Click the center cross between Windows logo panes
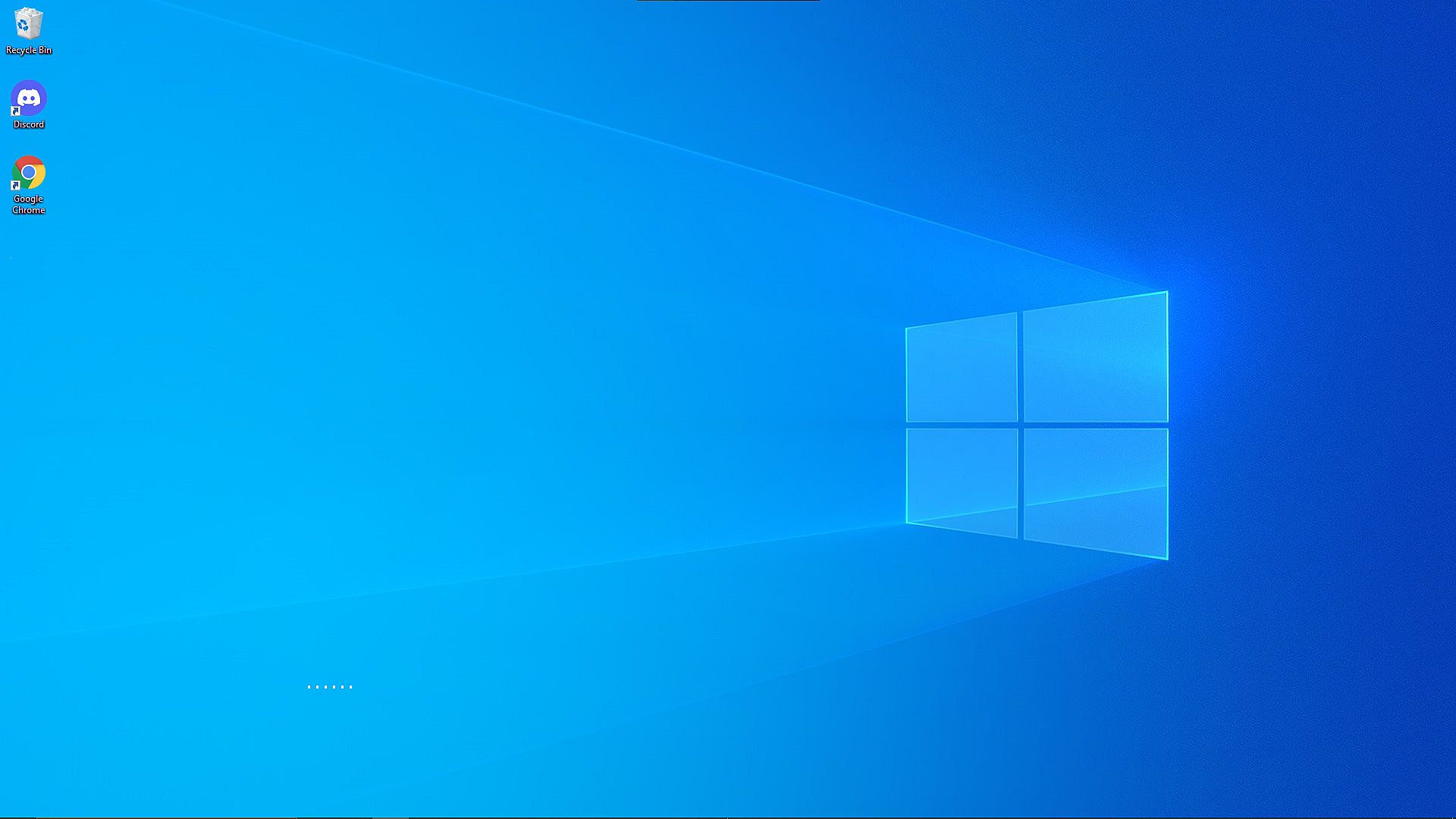This screenshot has height=819, width=1456. point(1021,425)
